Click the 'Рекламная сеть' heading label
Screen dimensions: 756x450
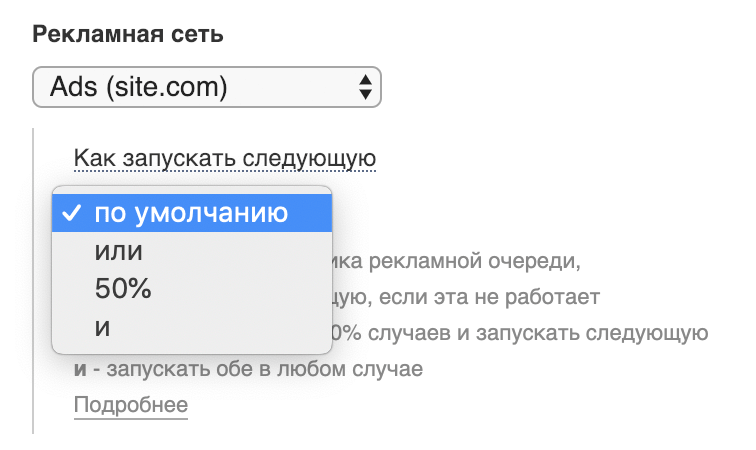tap(128, 35)
